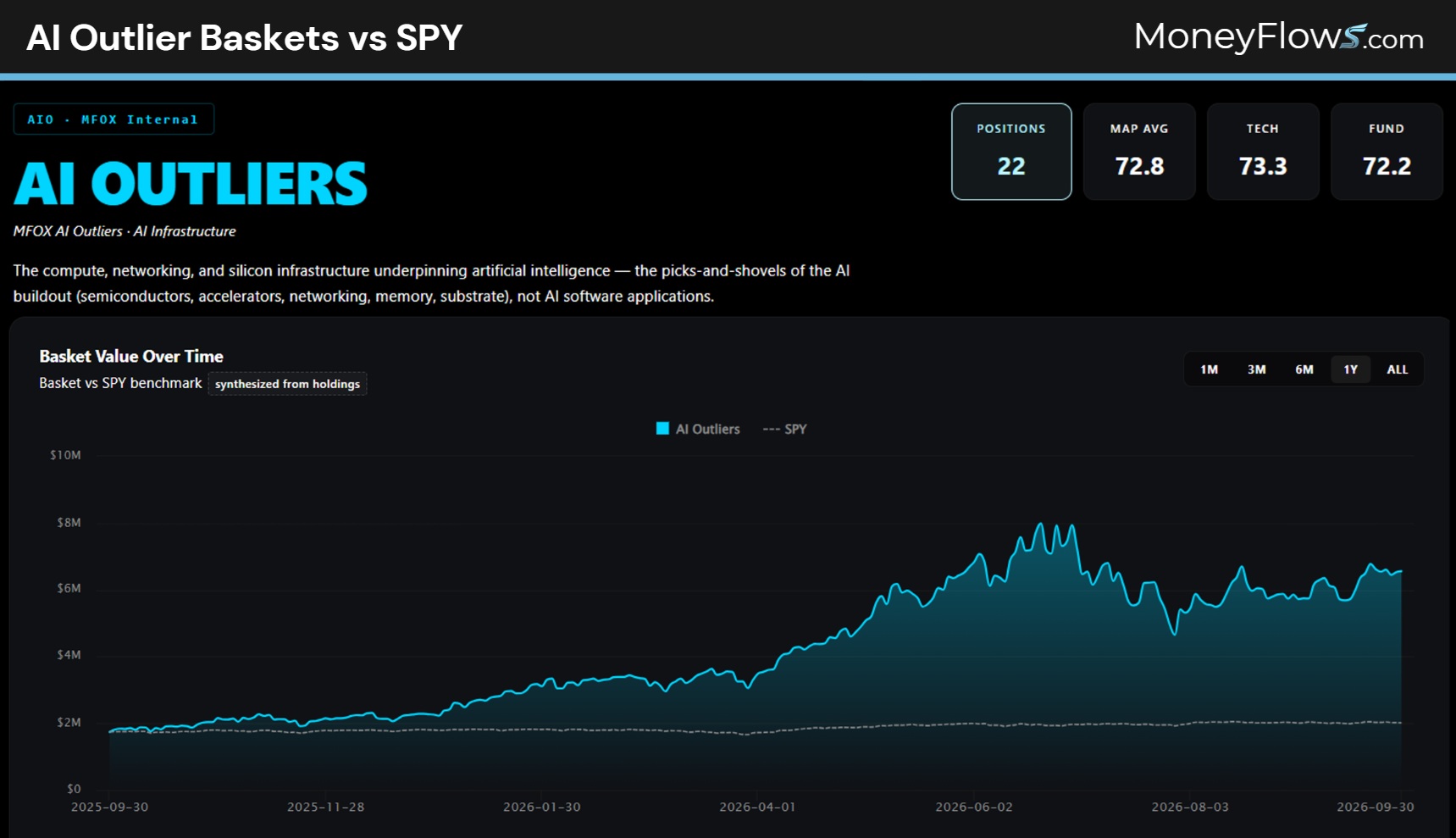Click the 2026-08-03 x-axis date
The height and width of the screenshot is (838, 1456).
tap(1190, 807)
